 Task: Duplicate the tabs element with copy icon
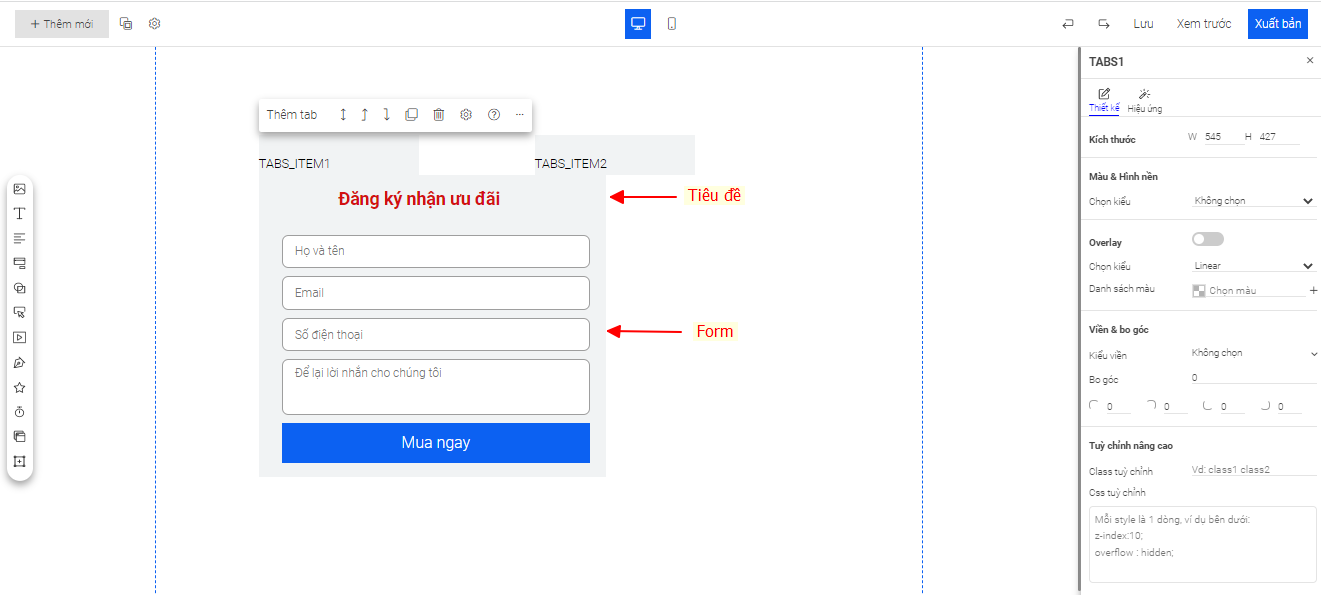(x=411, y=115)
